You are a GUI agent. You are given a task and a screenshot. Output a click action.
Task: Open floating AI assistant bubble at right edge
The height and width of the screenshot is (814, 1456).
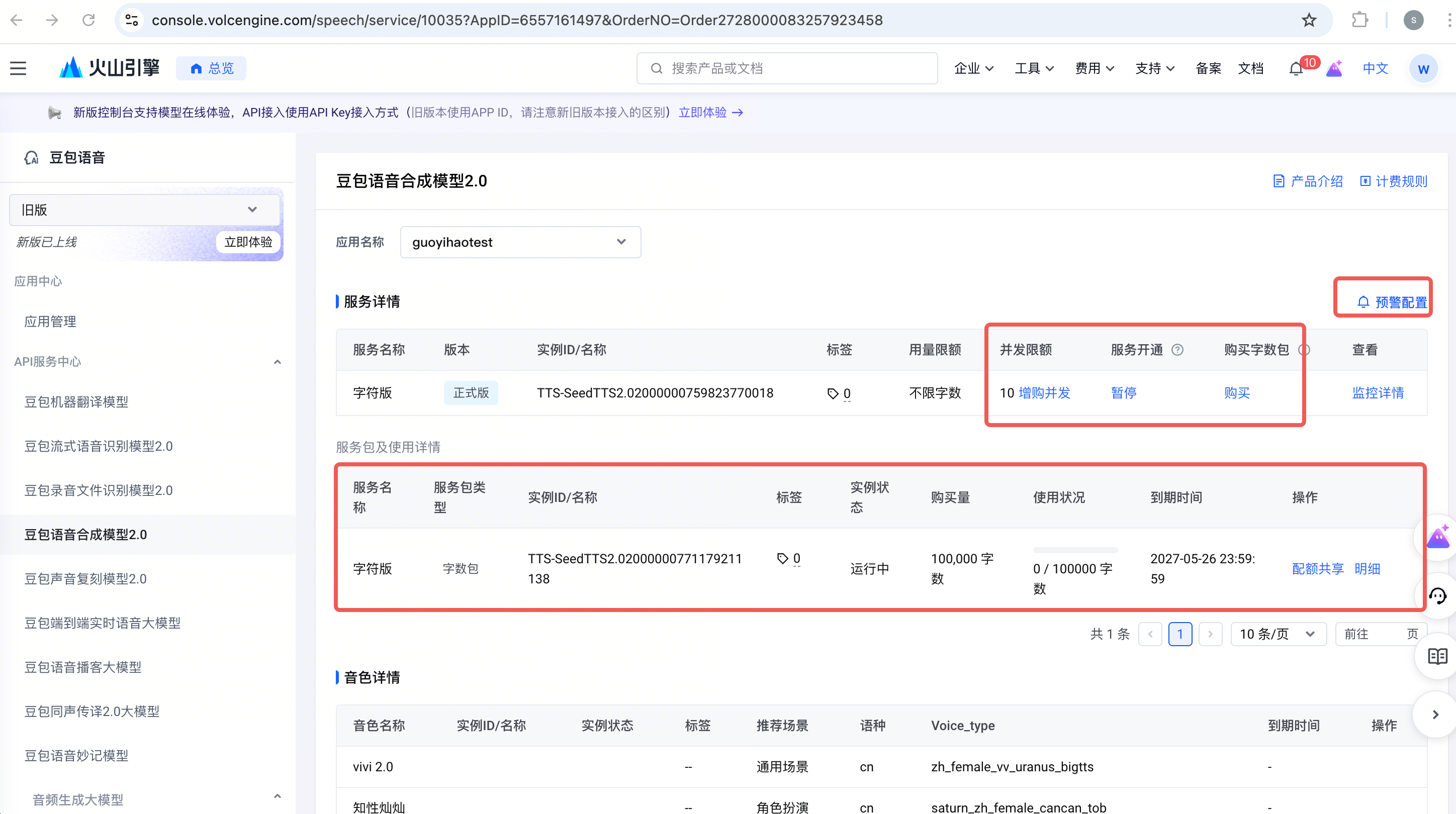tap(1438, 537)
